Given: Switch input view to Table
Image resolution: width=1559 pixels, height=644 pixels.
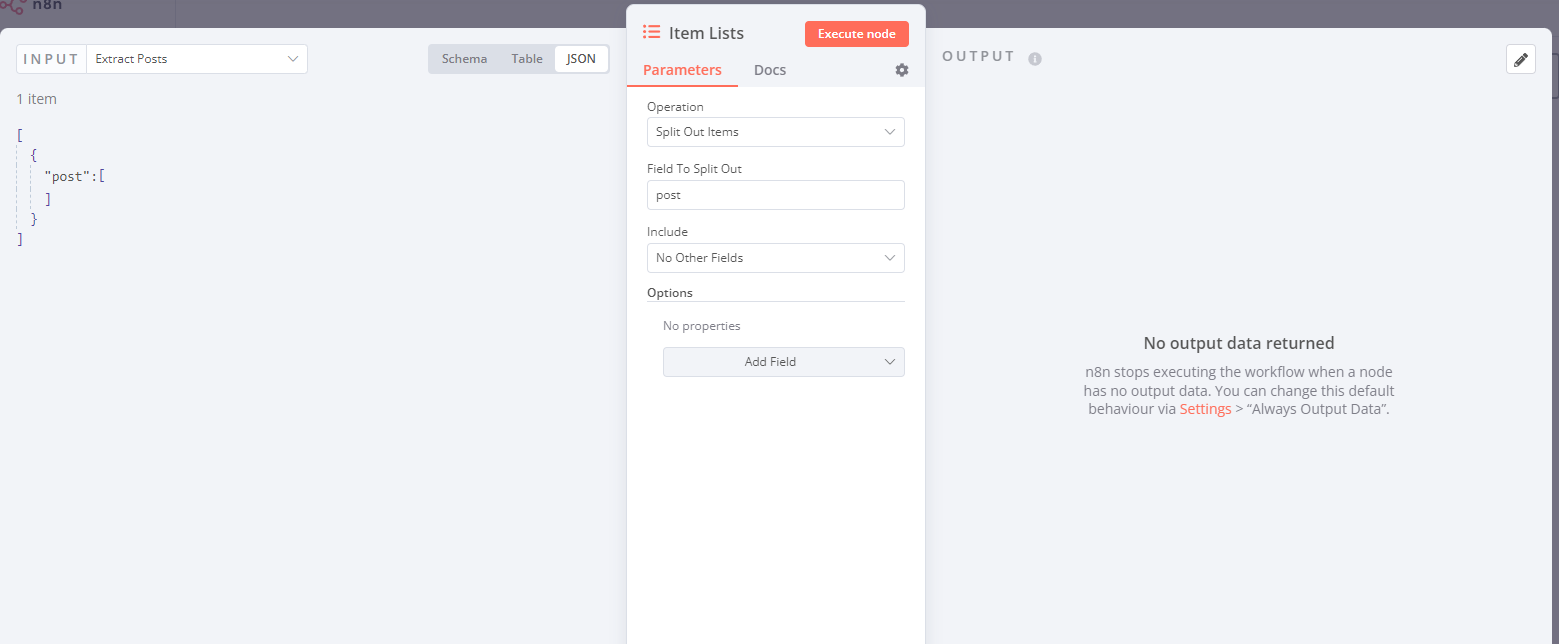Looking at the screenshot, I should pos(527,59).
